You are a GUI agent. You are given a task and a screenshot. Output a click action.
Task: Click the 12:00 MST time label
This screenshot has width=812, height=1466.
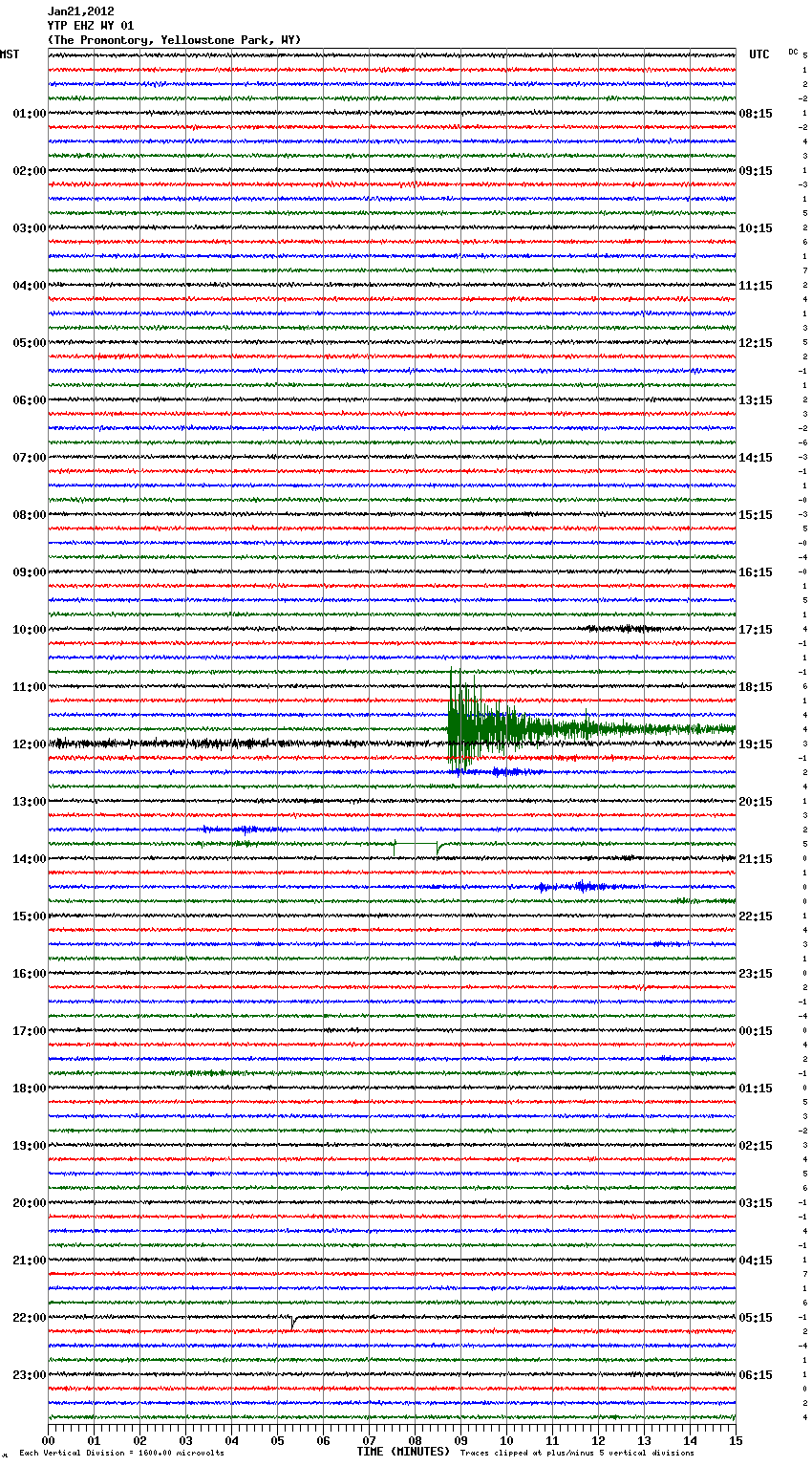point(30,744)
